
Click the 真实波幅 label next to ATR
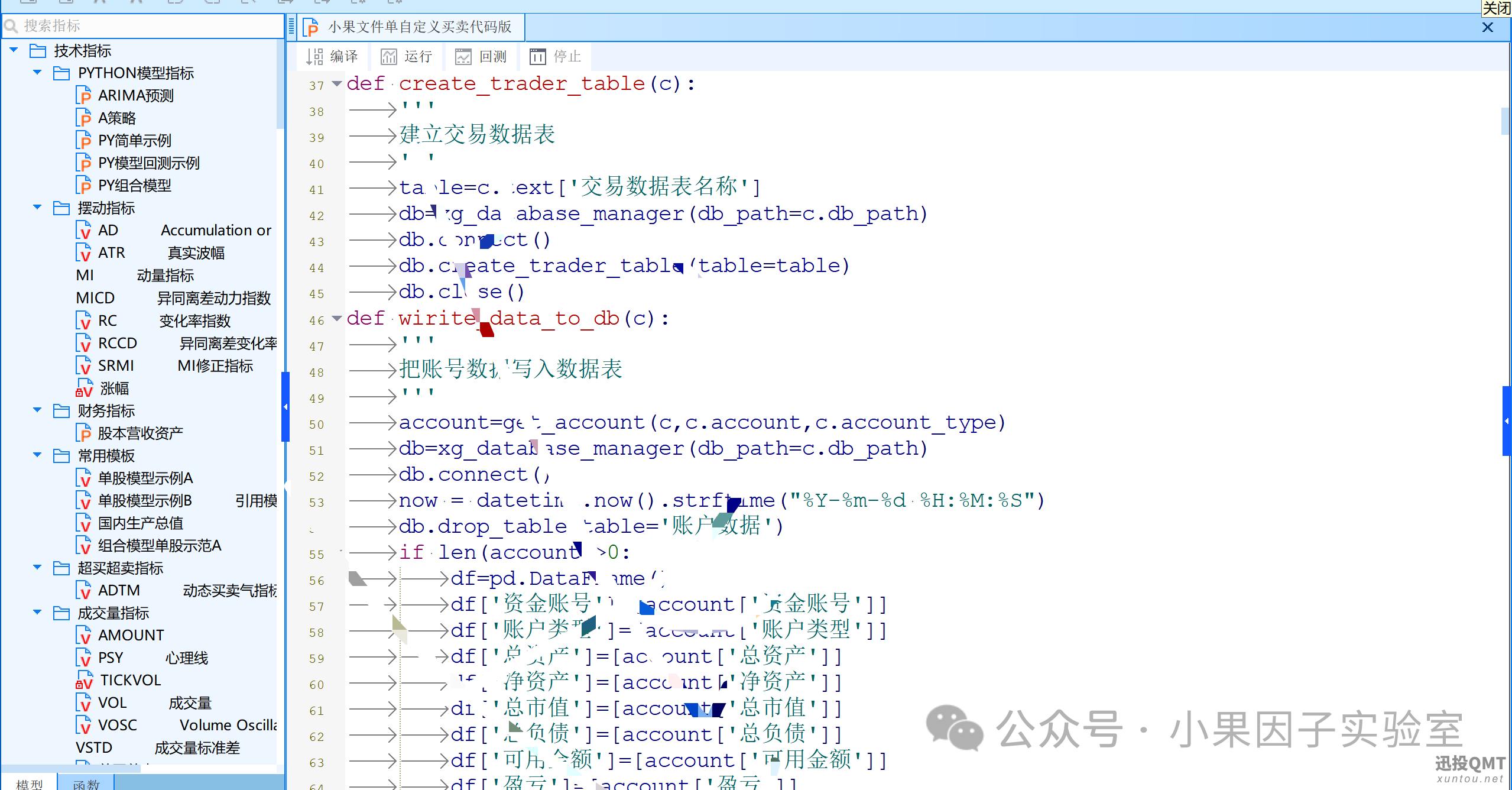(196, 253)
